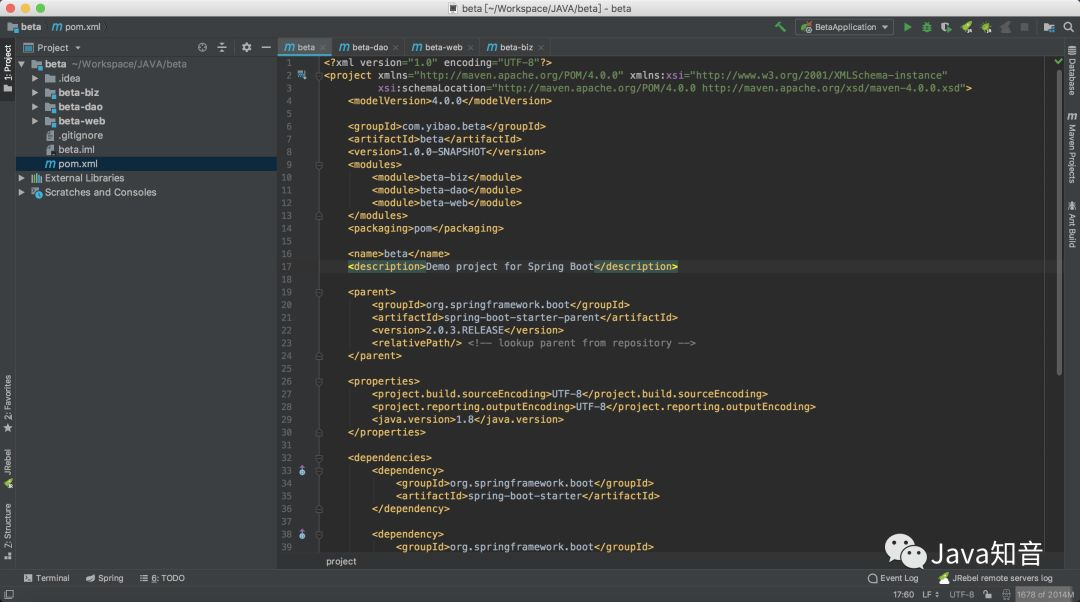Open the Favorites tool window

[x=8, y=404]
